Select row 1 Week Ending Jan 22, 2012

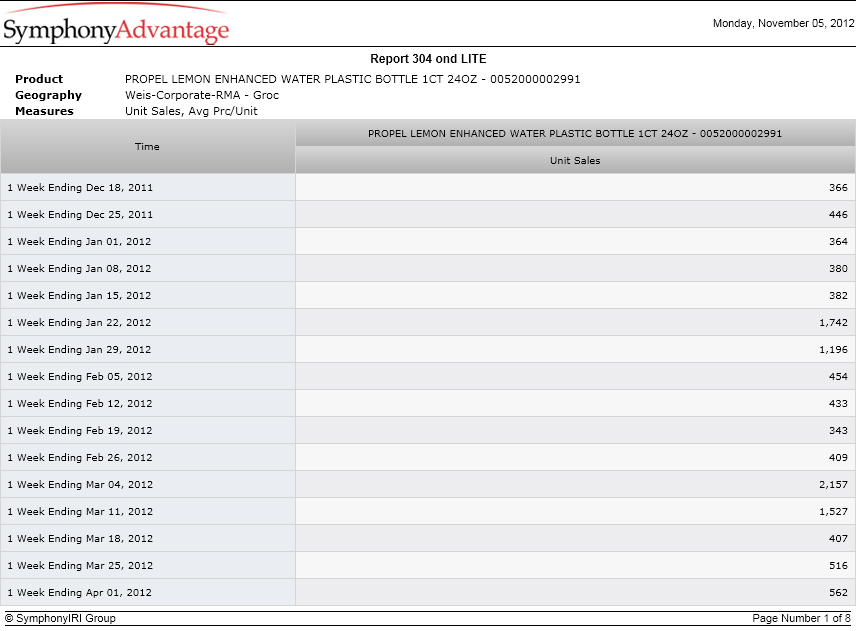[428, 323]
